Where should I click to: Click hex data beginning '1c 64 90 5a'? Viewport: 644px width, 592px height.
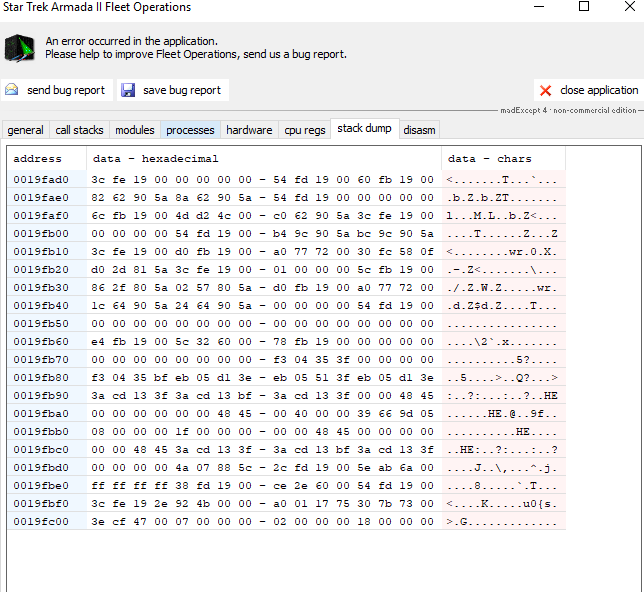[x=262, y=306]
